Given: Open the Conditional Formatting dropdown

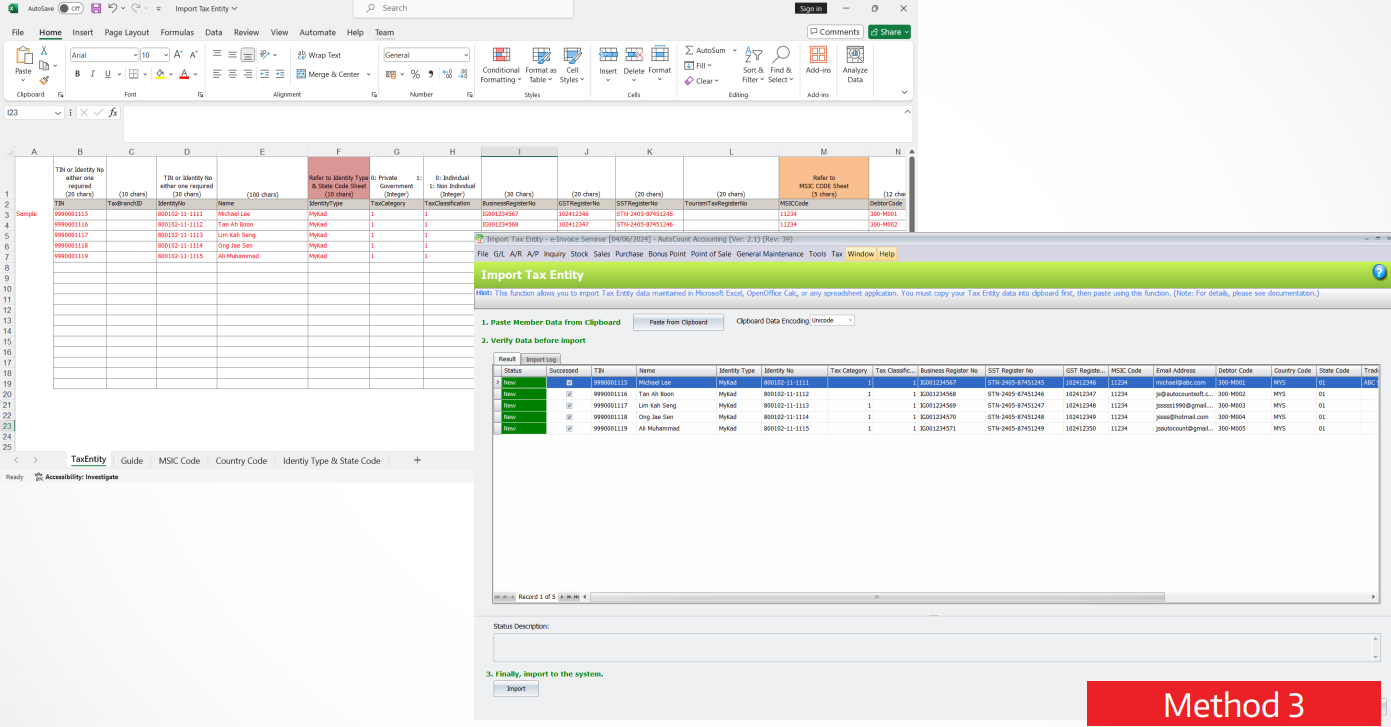Looking at the screenshot, I should click(x=501, y=63).
